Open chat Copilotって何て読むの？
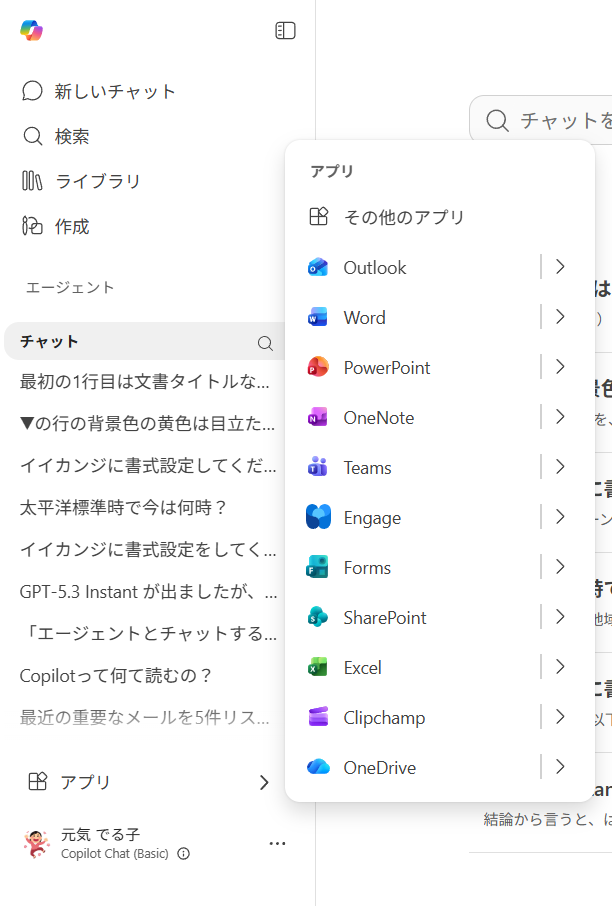The image size is (612, 906). coord(117,675)
